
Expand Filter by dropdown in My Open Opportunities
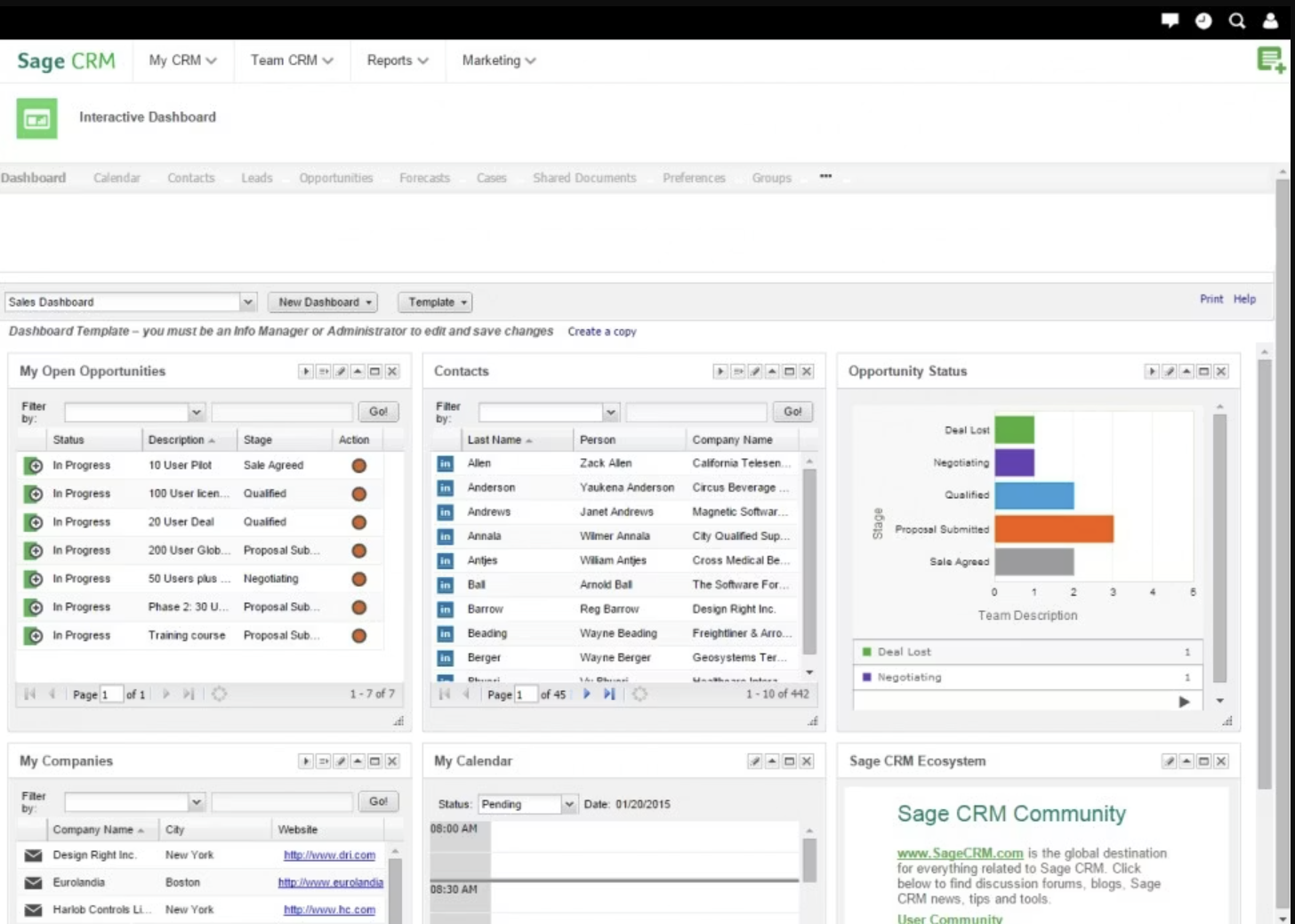(197, 413)
